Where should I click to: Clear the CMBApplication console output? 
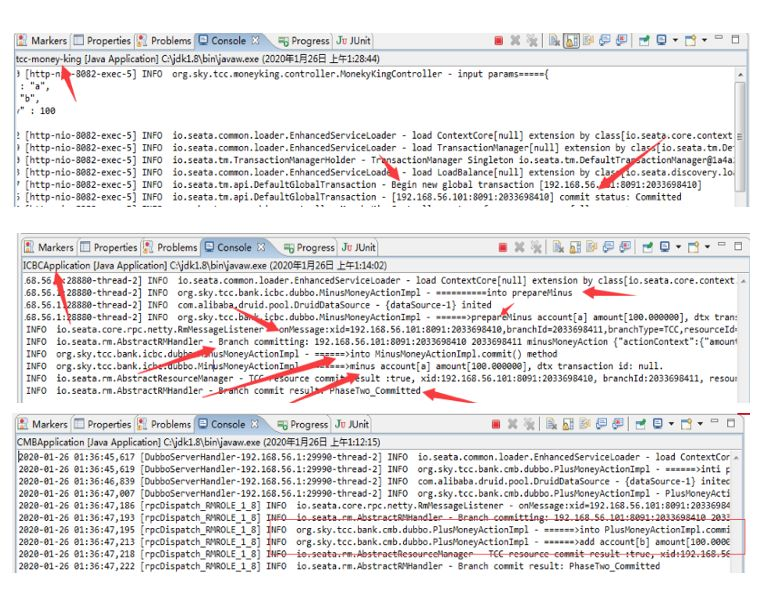coord(551,424)
